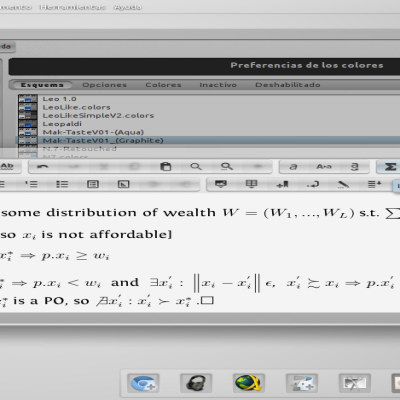Screen dimensions: 400x400
Task: Insert cross-reference with curved arrow icon
Action: pyautogui.click(x=313, y=184)
